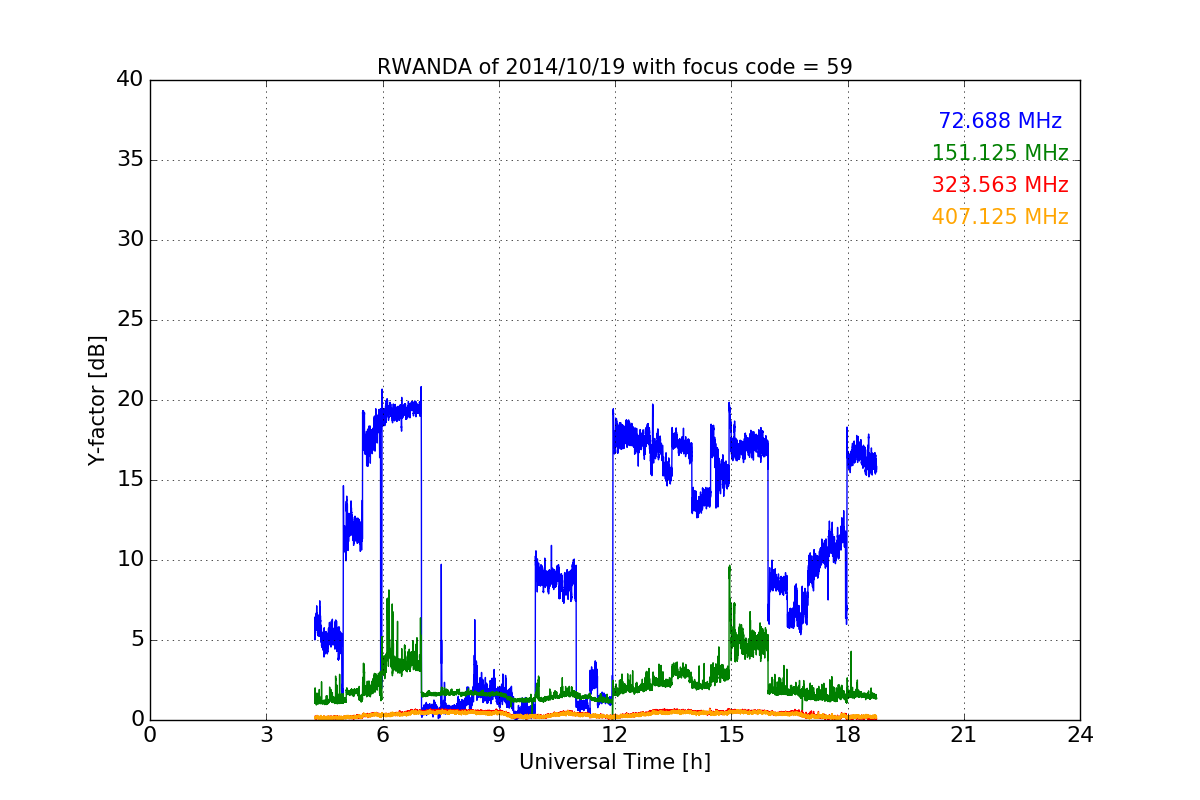This screenshot has width=1200, height=800.
Task: Click the x-axis tick label 9
Action: click(x=499, y=735)
